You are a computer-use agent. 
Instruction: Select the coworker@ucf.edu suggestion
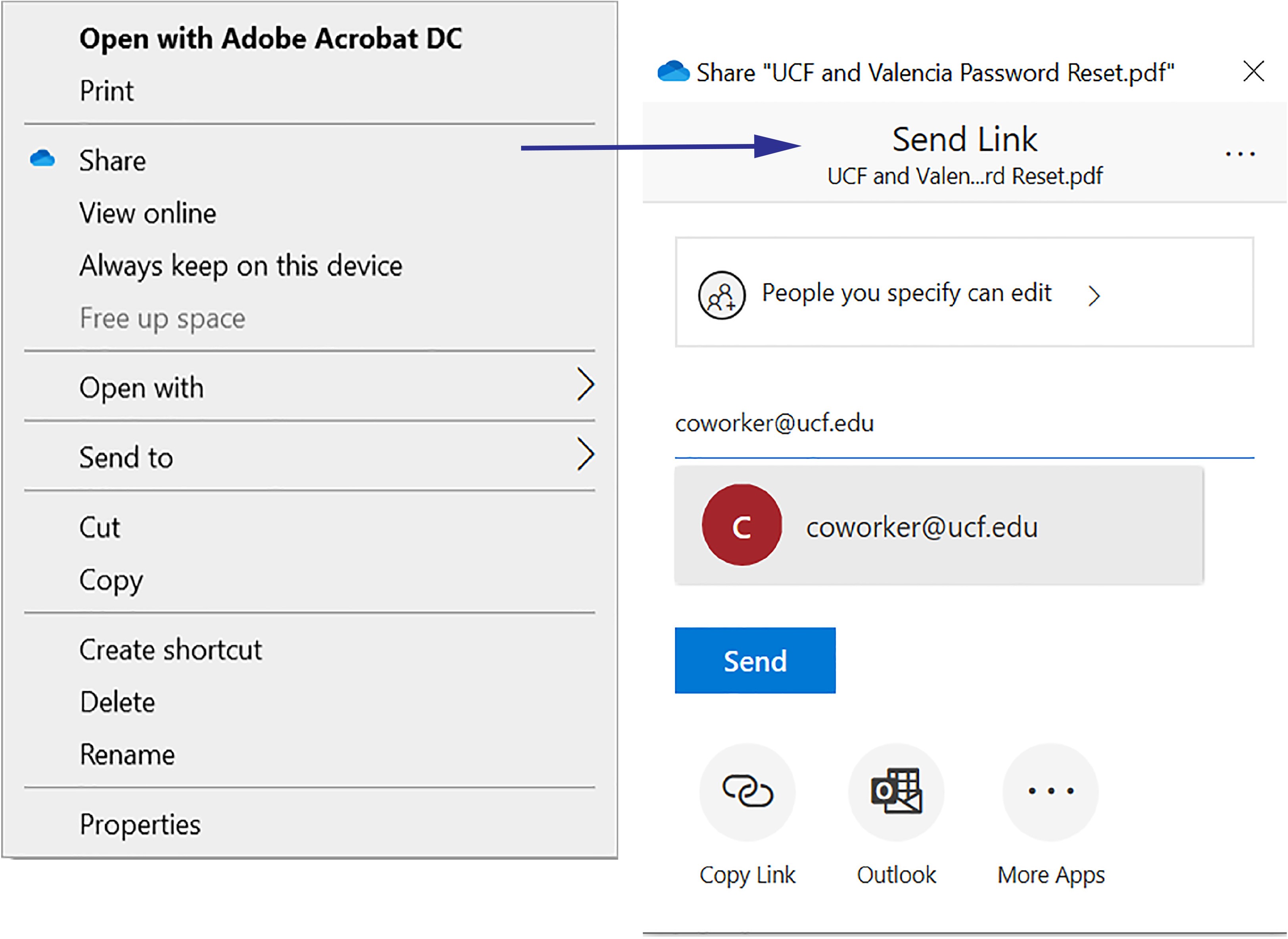[939, 526]
